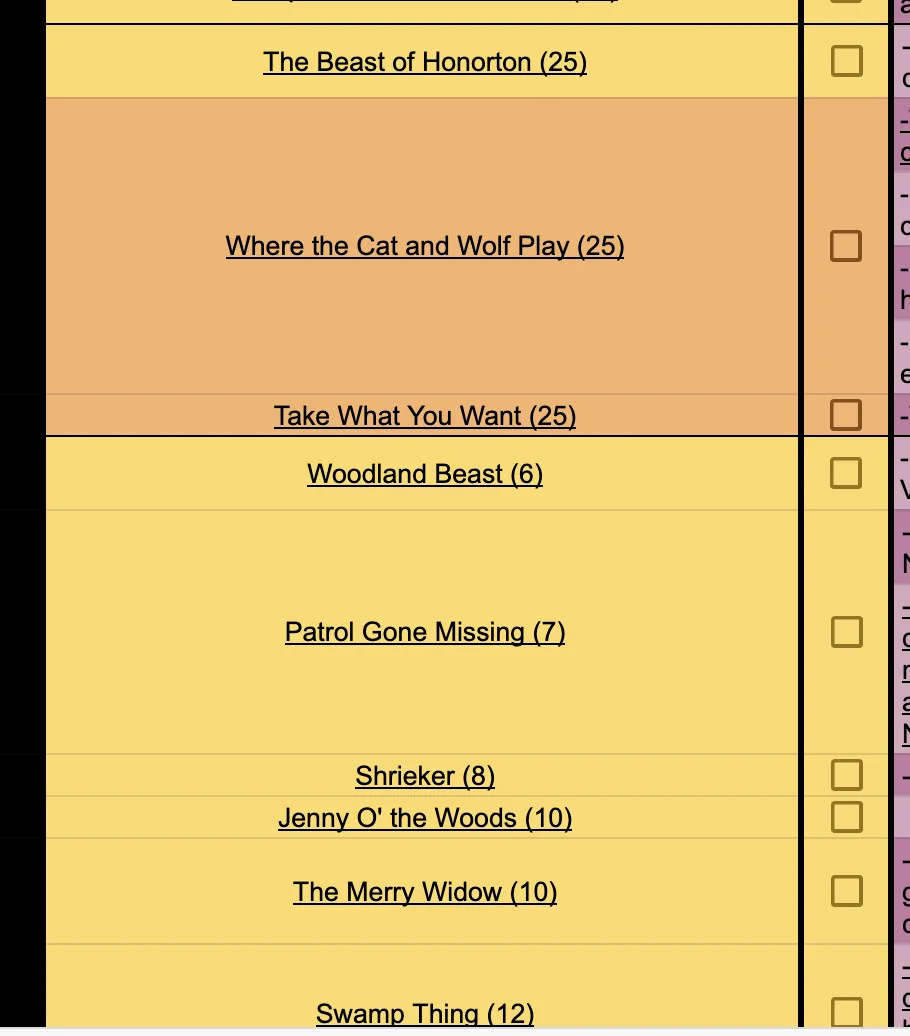
Task: Check off the Shrieker contract
Action: pos(846,775)
